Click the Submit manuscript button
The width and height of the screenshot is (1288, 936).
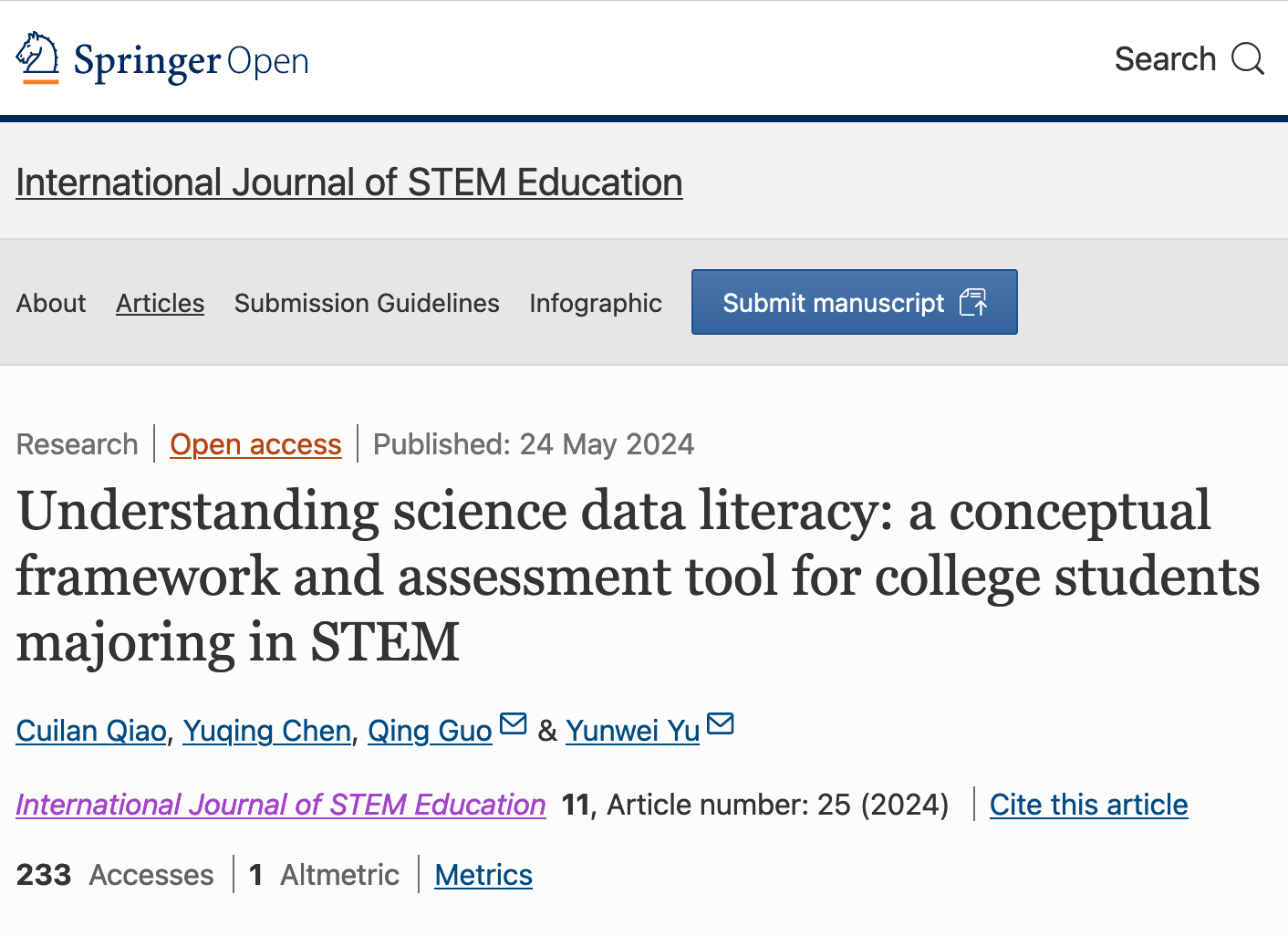click(x=855, y=302)
